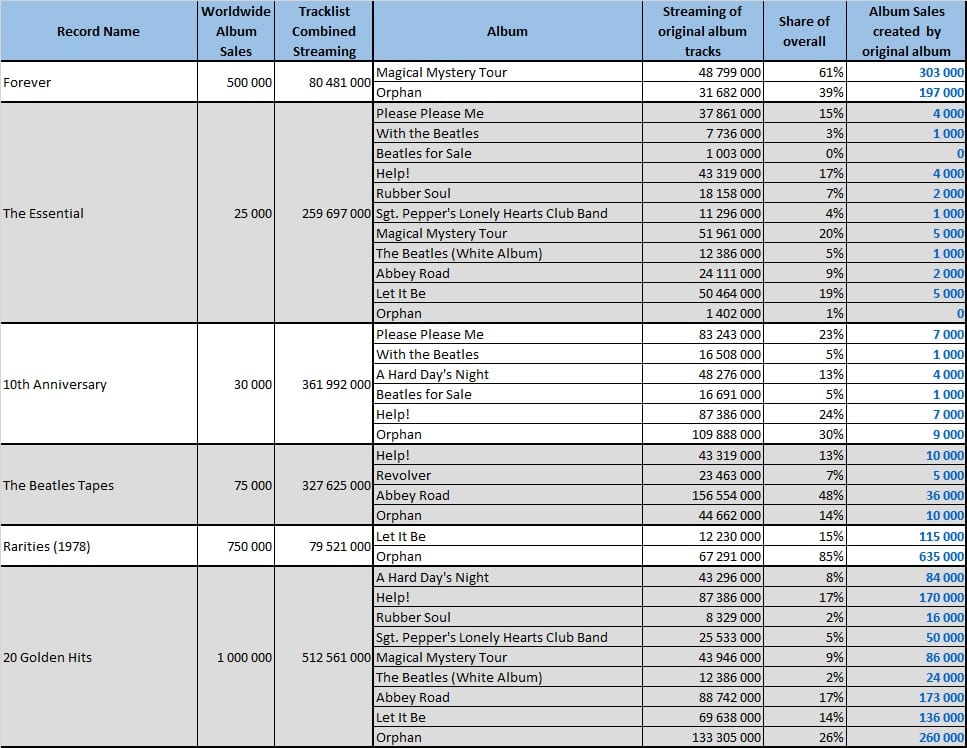
Task: Click the 'Tracklist Combined Streaming' header
Action: [x=324, y=31]
